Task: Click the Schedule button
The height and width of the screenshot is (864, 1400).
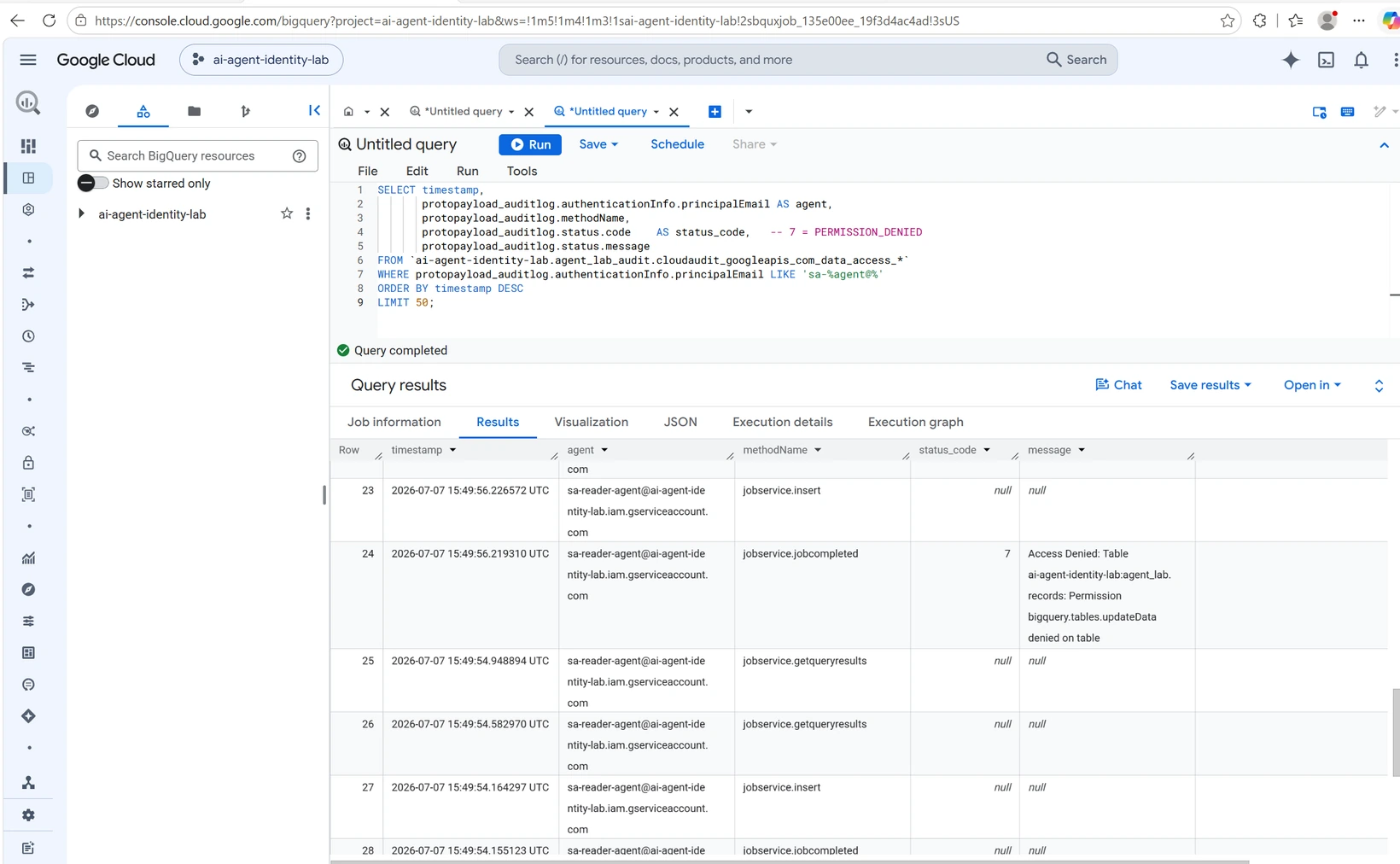Action: (677, 144)
